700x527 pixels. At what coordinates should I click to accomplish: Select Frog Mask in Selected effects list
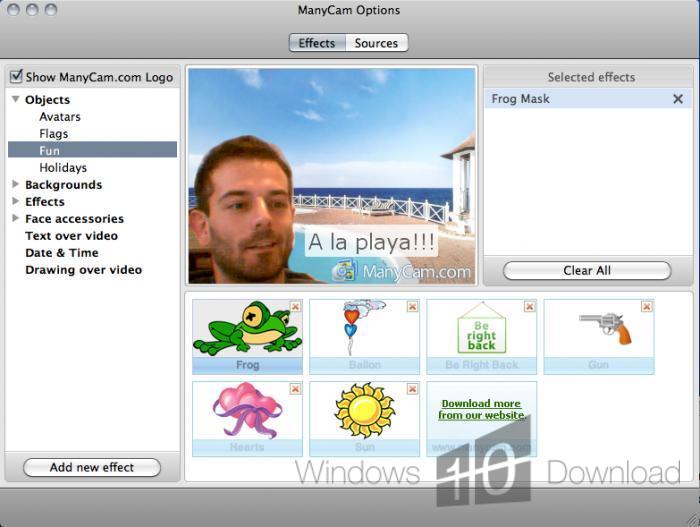588,99
